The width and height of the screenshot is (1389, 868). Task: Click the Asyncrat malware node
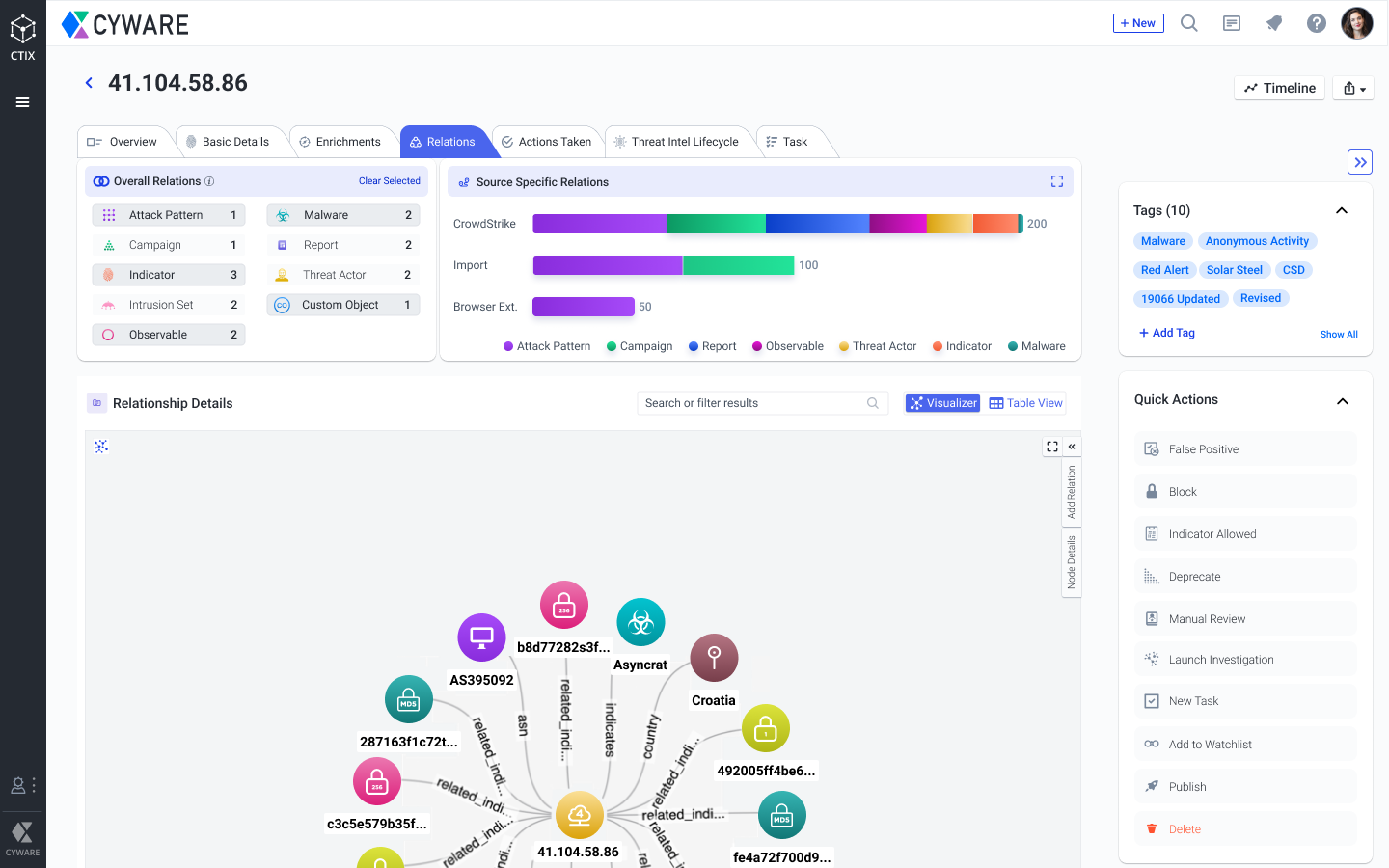coord(640,623)
